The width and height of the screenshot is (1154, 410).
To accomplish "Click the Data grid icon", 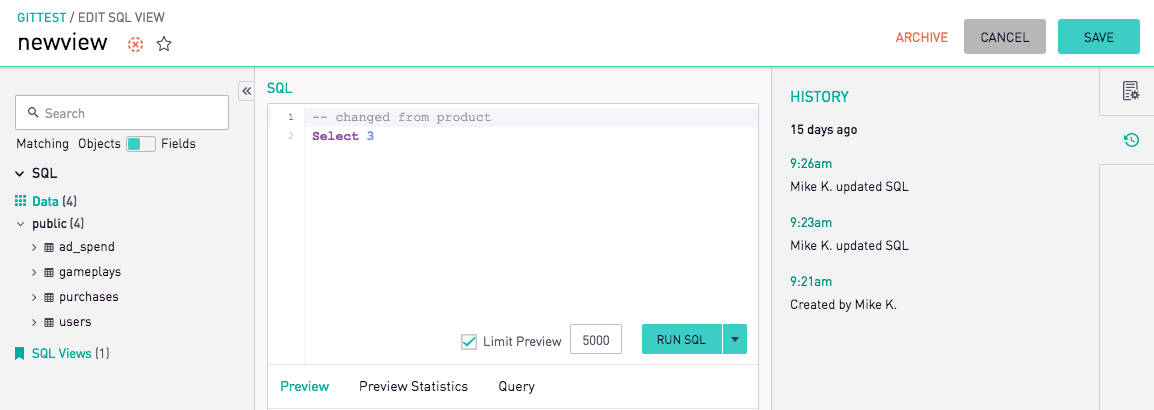I will point(21,201).
